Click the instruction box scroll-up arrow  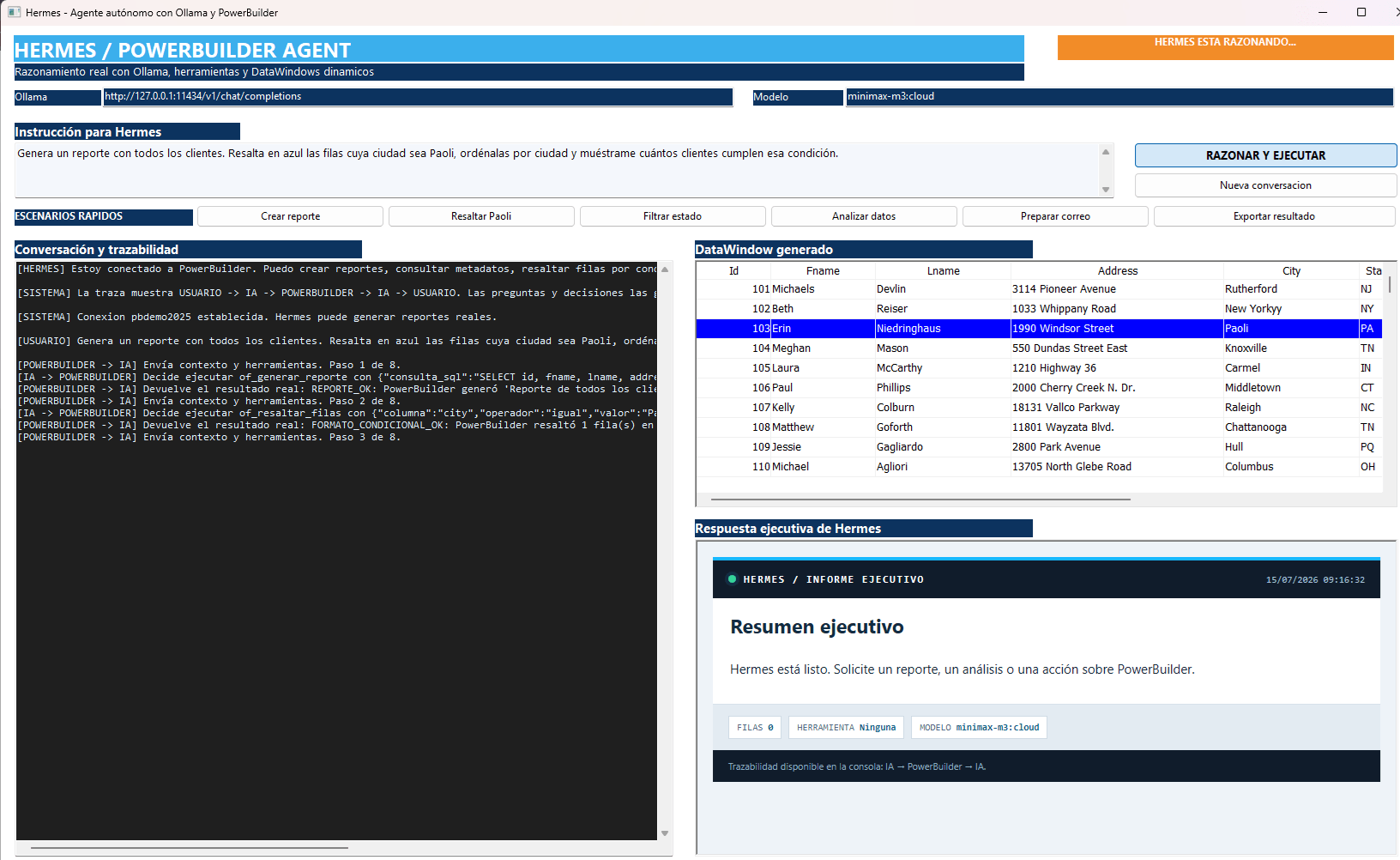tap(1106, 152)
